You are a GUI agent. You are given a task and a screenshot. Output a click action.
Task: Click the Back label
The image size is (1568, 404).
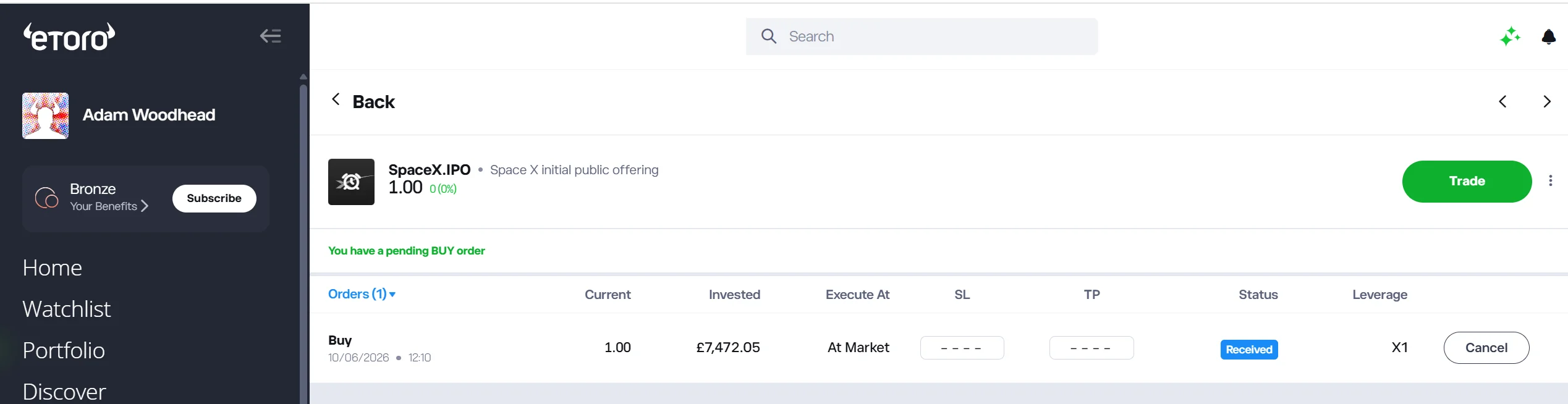(373, 102)
